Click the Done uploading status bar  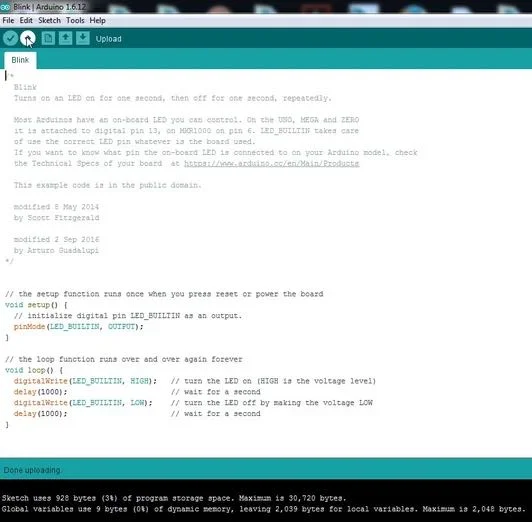266,470
